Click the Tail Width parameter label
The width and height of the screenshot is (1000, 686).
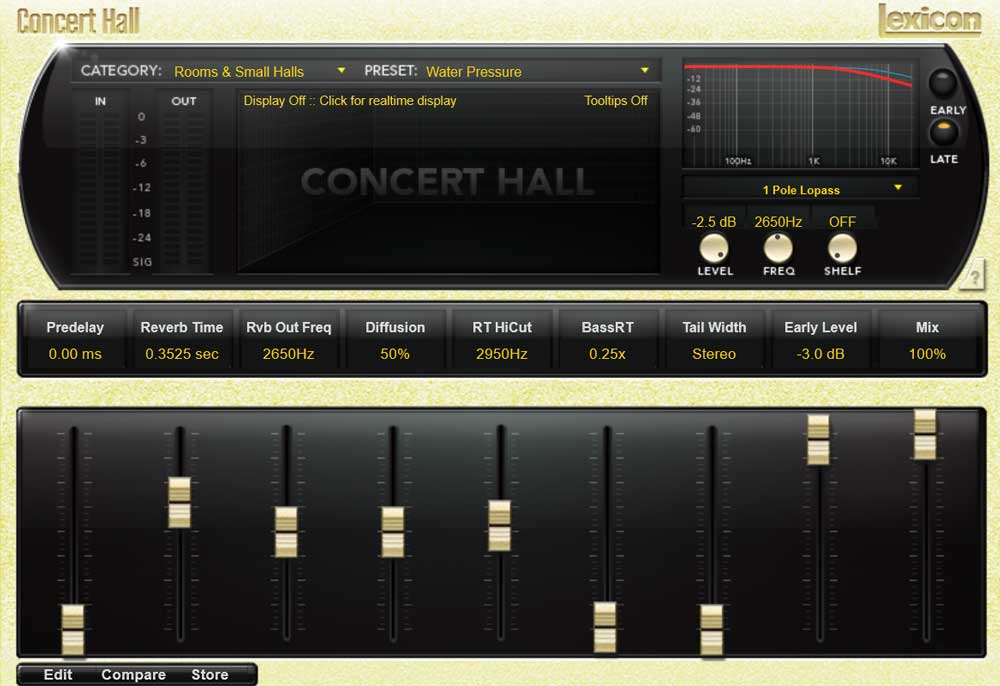[x=714, y=327]
